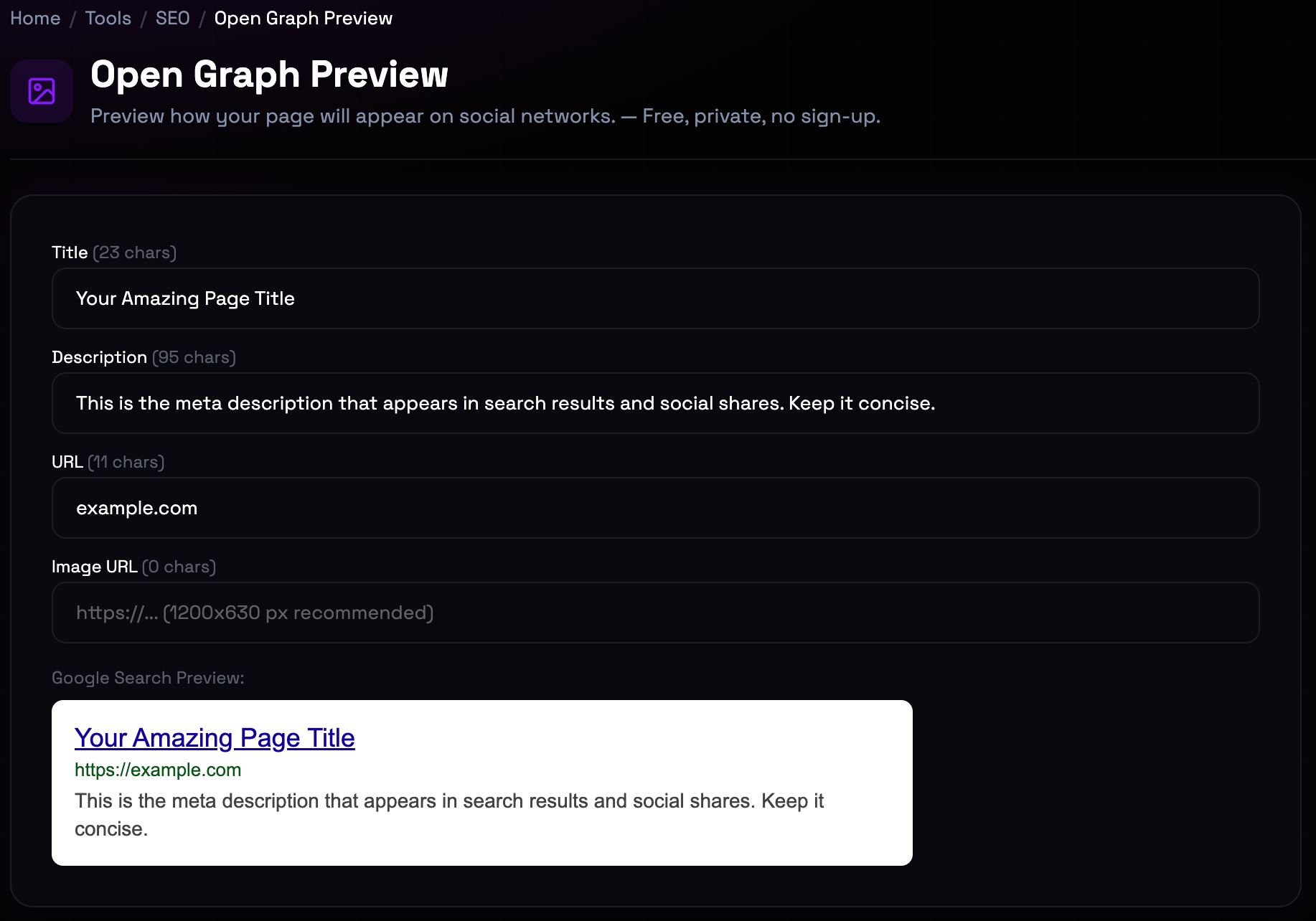Click the green https://example.com preview URL
Image resolution: width=1316 pixels, height=921 pixels.
coord(158,770)
